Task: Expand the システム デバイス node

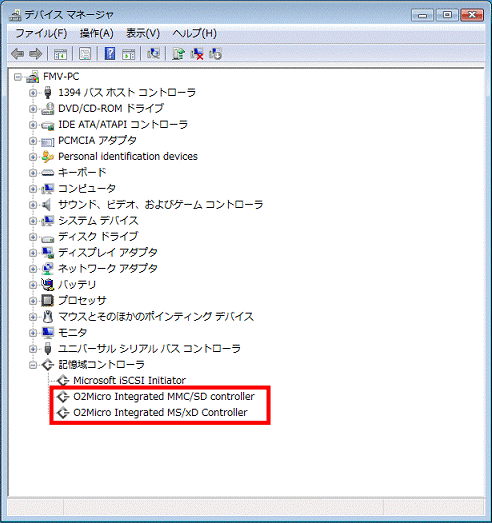Action: [x=33, y=221]
